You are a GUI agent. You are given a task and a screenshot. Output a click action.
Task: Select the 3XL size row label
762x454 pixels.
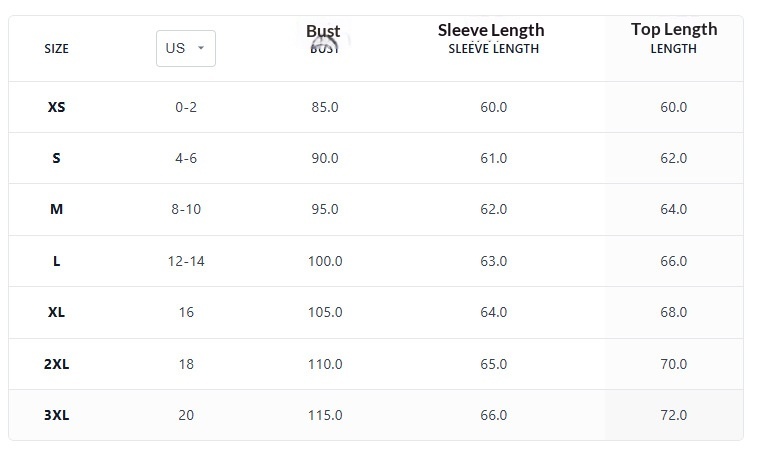point(56,415)
